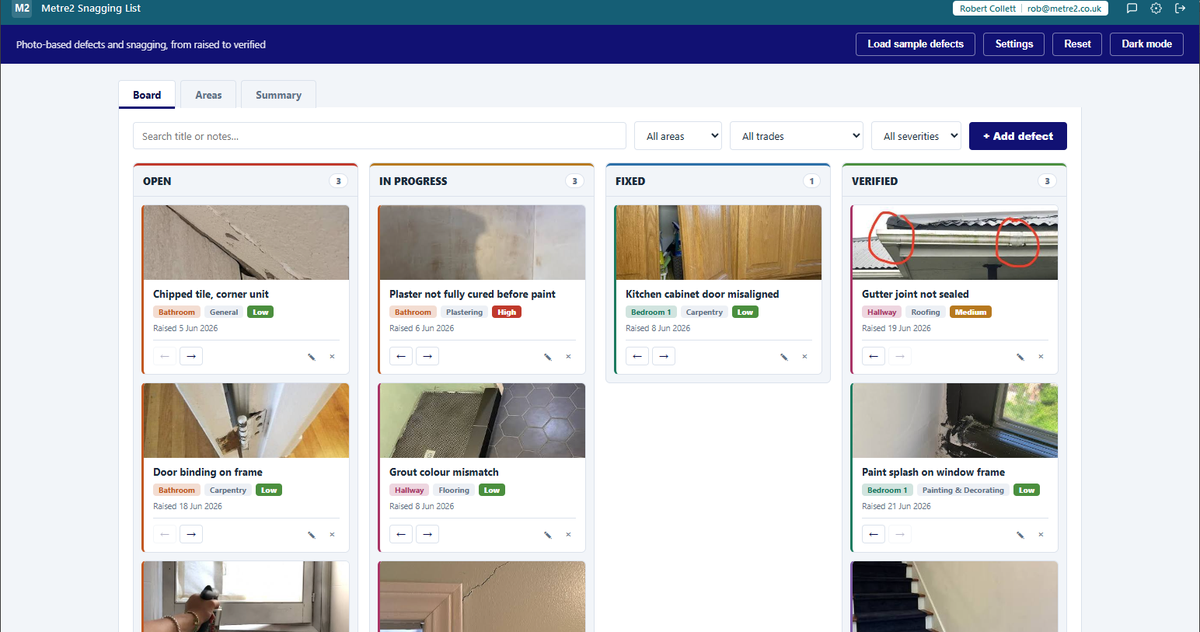The width and height of the screenshot is (1200, 632).
Task: Move Grout colour mismatch card forward
Action: tap(427, 534)
